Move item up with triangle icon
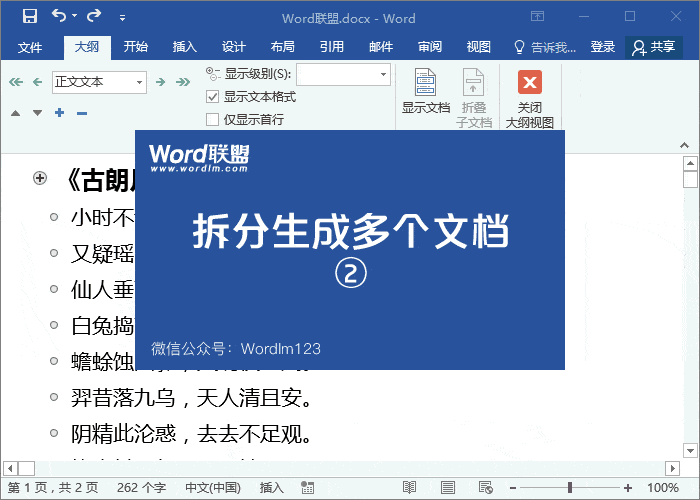 (16, 113)
